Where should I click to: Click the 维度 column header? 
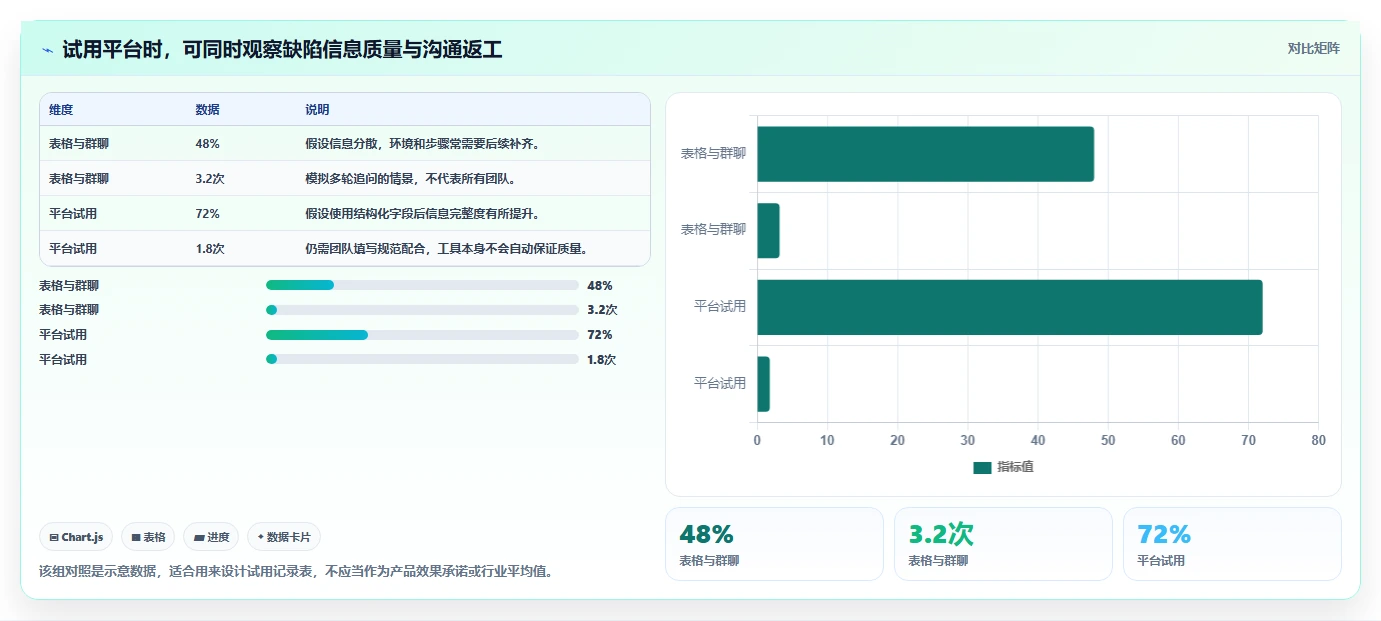coord(61,110)
